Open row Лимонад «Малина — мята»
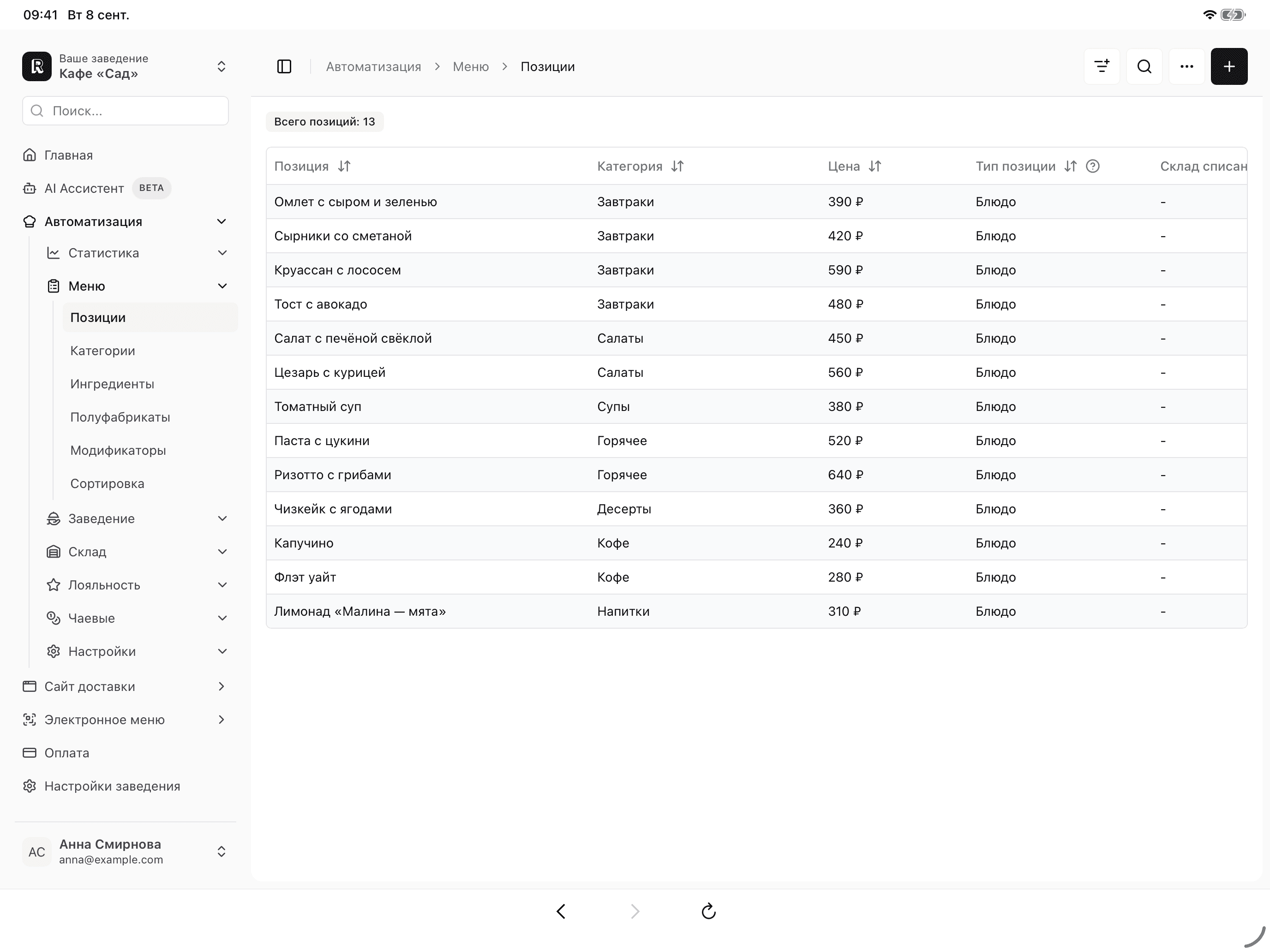 [x=757, y=612]
